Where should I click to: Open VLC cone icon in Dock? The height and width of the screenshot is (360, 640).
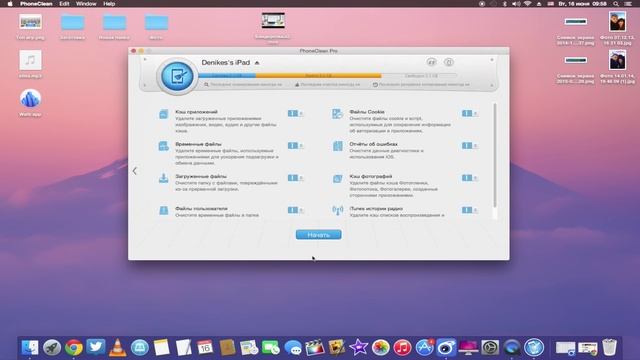(x=118, y=347)
